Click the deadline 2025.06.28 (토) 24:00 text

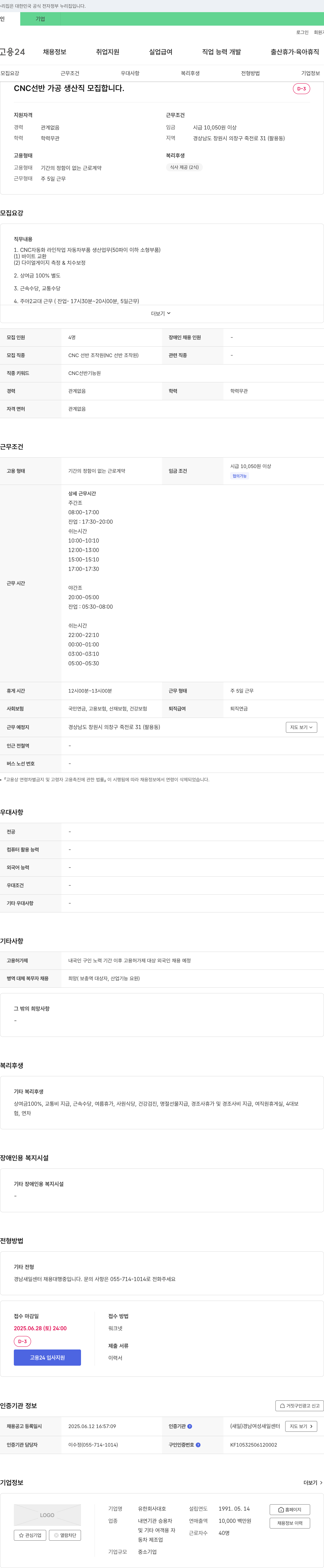pyautogui.click(x=40, y=1328)
